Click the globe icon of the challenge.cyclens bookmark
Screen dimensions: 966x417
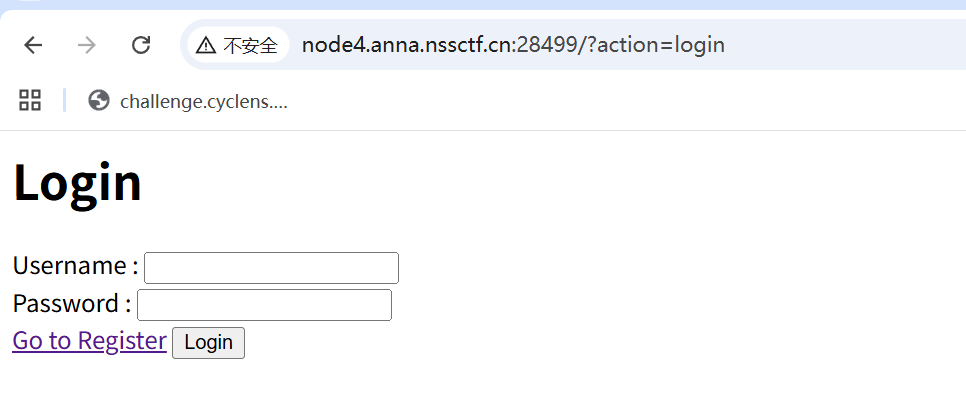point(98,100)
